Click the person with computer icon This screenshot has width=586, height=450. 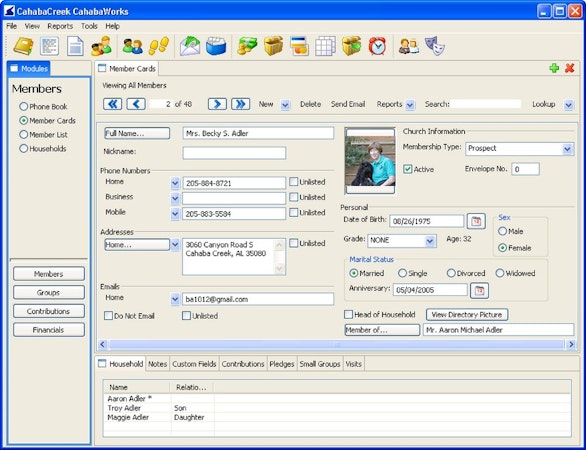coord(408,46)
